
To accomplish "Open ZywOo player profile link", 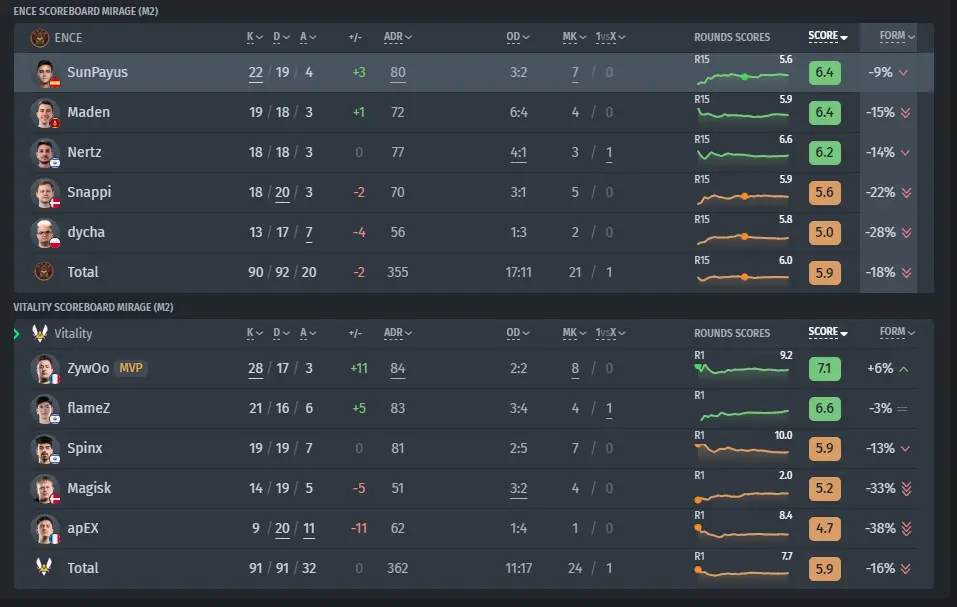I will pyautogui.click(x=88, y=368).
